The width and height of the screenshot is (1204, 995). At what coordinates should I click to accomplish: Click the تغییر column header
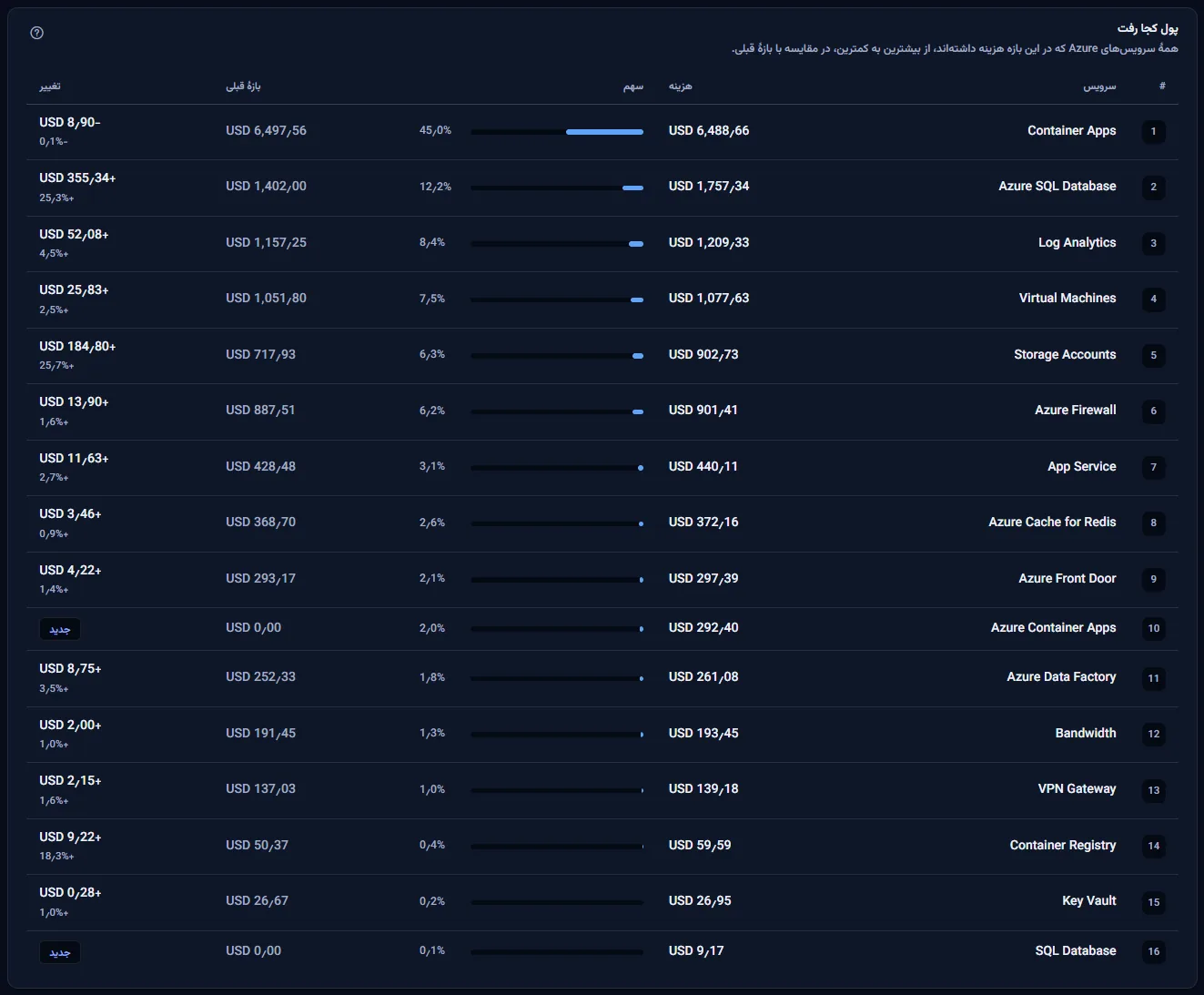pyautogui.click(x=50, y=86)
